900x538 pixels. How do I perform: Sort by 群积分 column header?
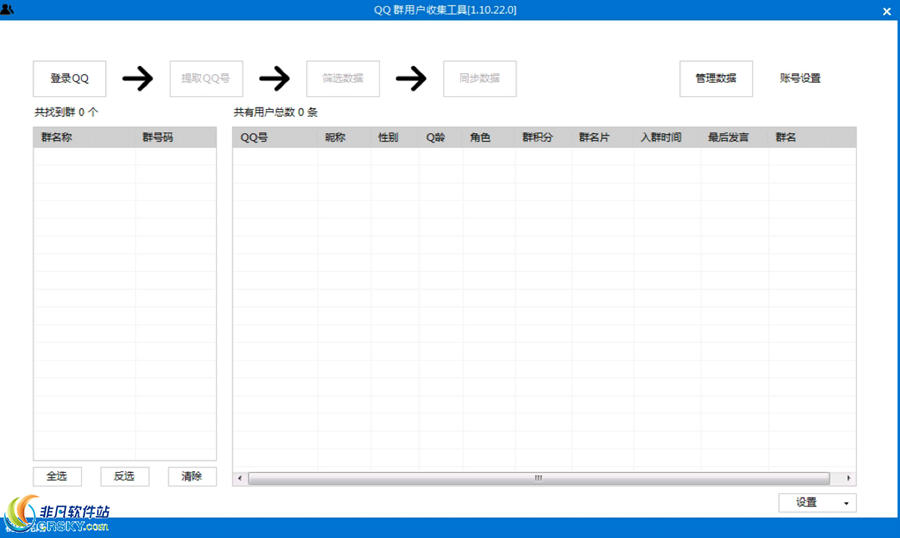click(543, 138)
